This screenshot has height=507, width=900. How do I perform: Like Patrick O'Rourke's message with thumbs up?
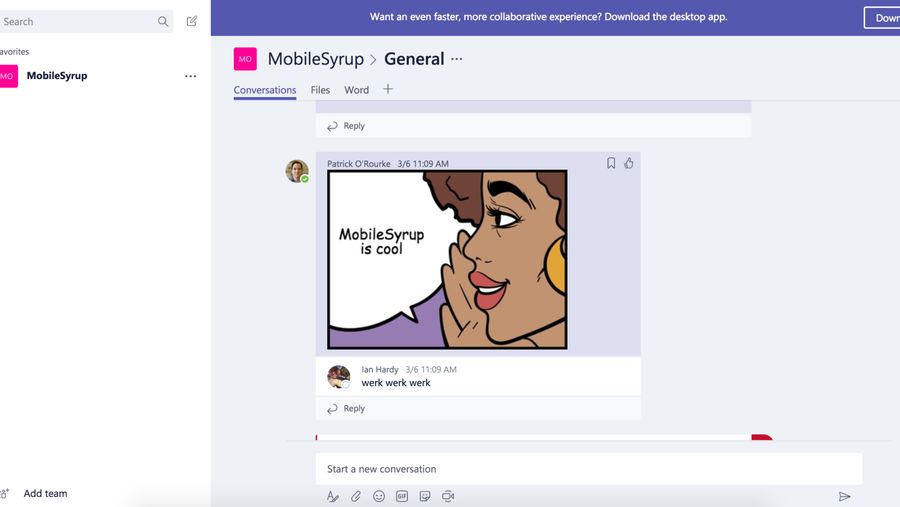629,163
